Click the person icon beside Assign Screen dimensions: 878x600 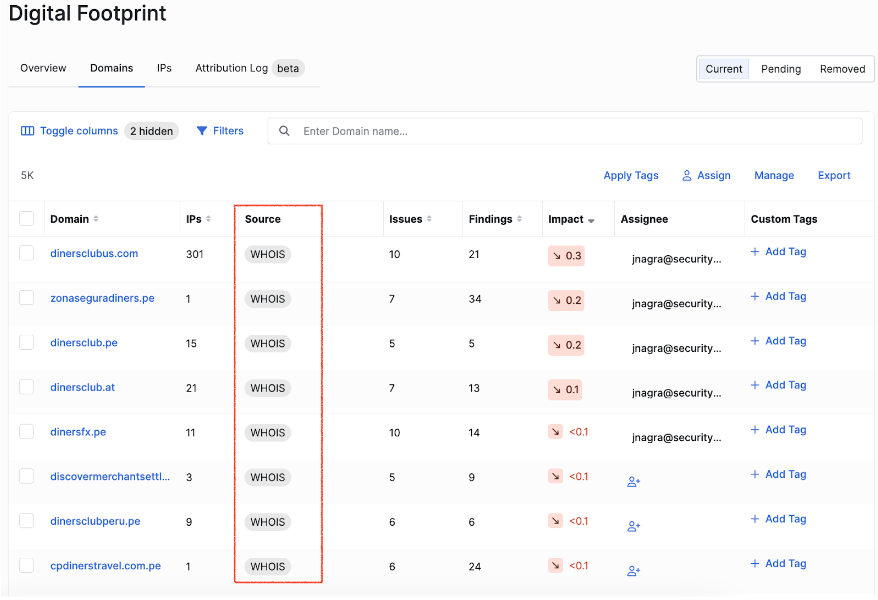pyautogui.click(x=686, y=176)
